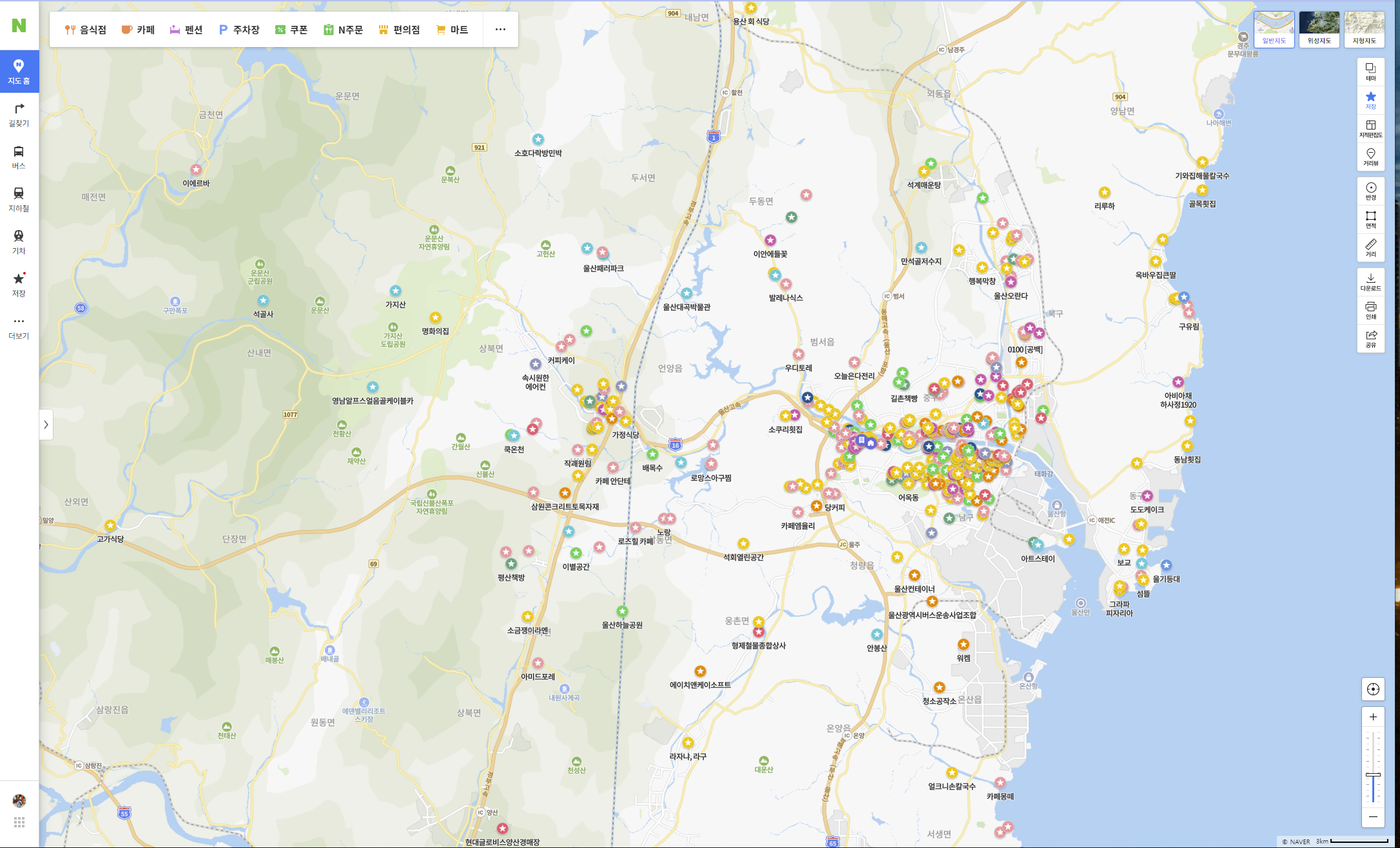The image size is (1400, 848).
Task: Open the 지하철 subway panel
Action: tap(19, 199)
